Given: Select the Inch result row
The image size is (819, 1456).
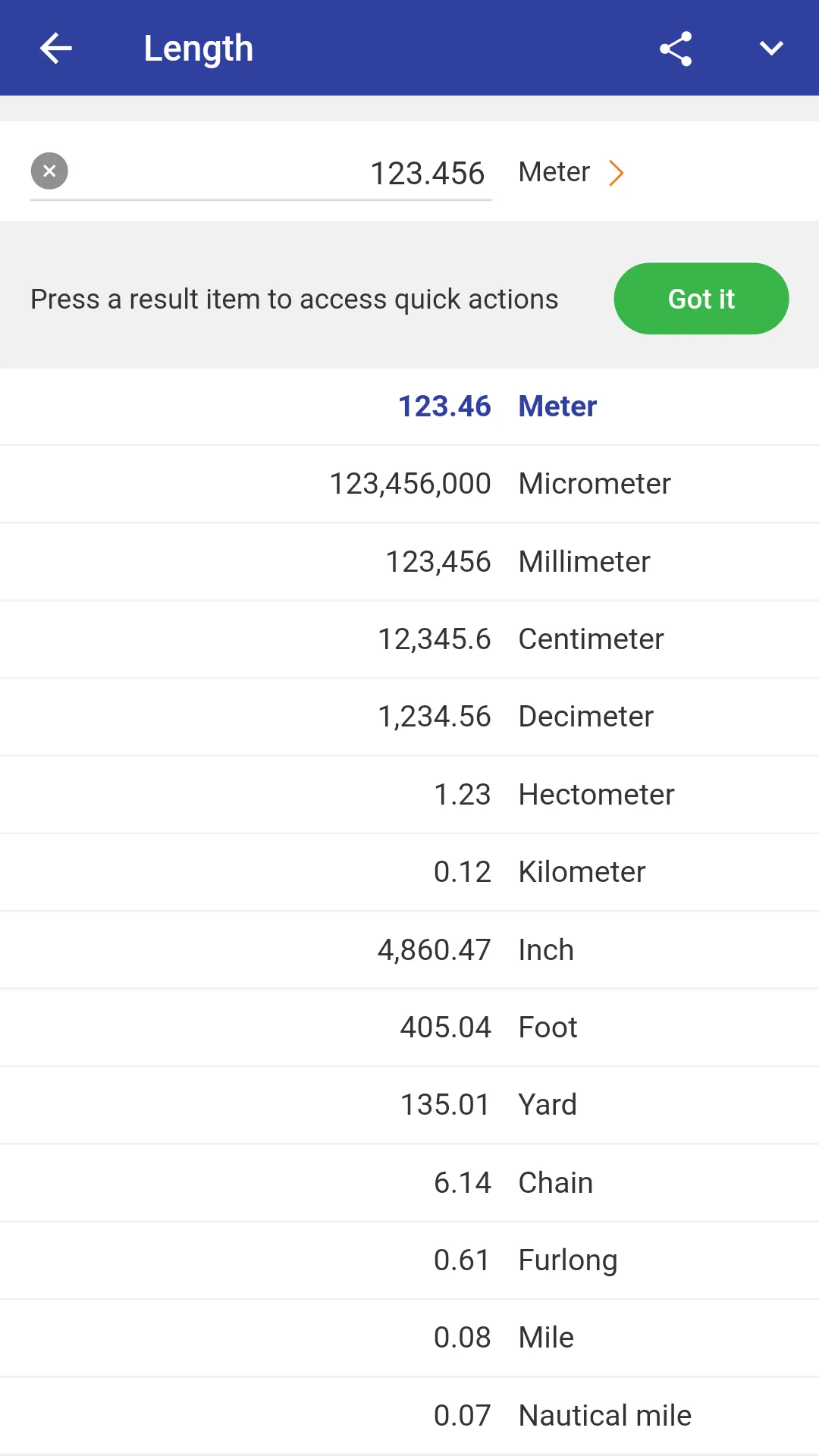Looking at the screenshot, I should 409,950.
